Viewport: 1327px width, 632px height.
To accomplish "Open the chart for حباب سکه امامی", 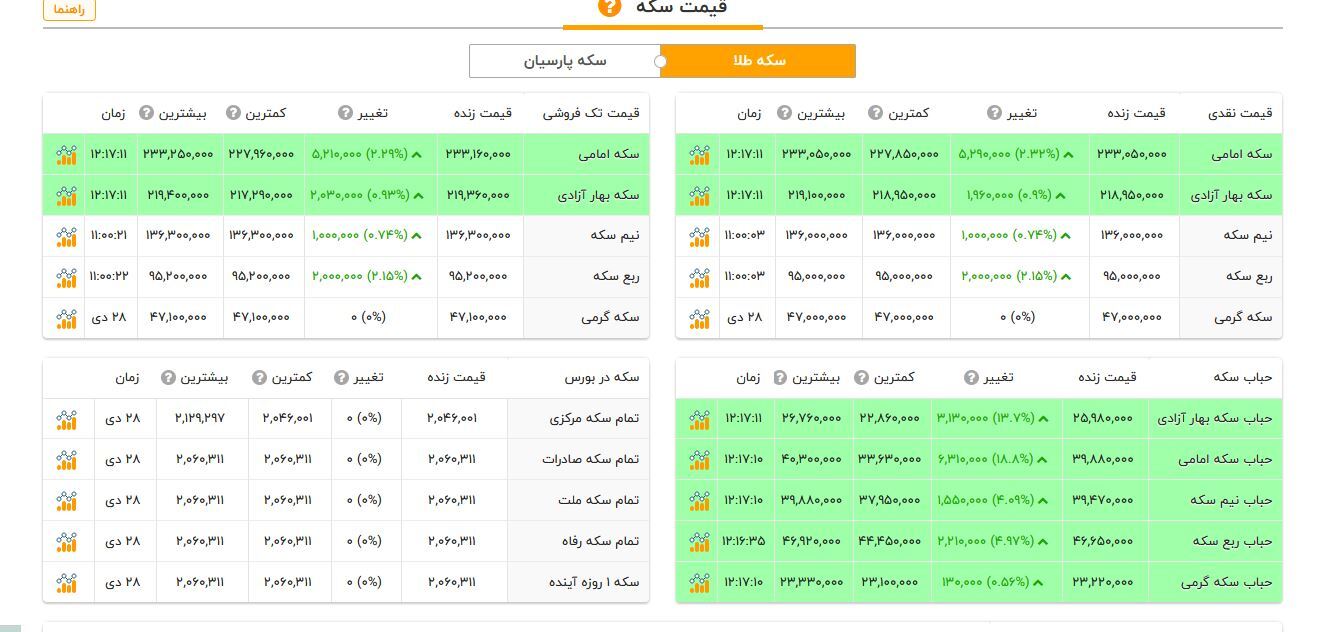I will [699, 460].
